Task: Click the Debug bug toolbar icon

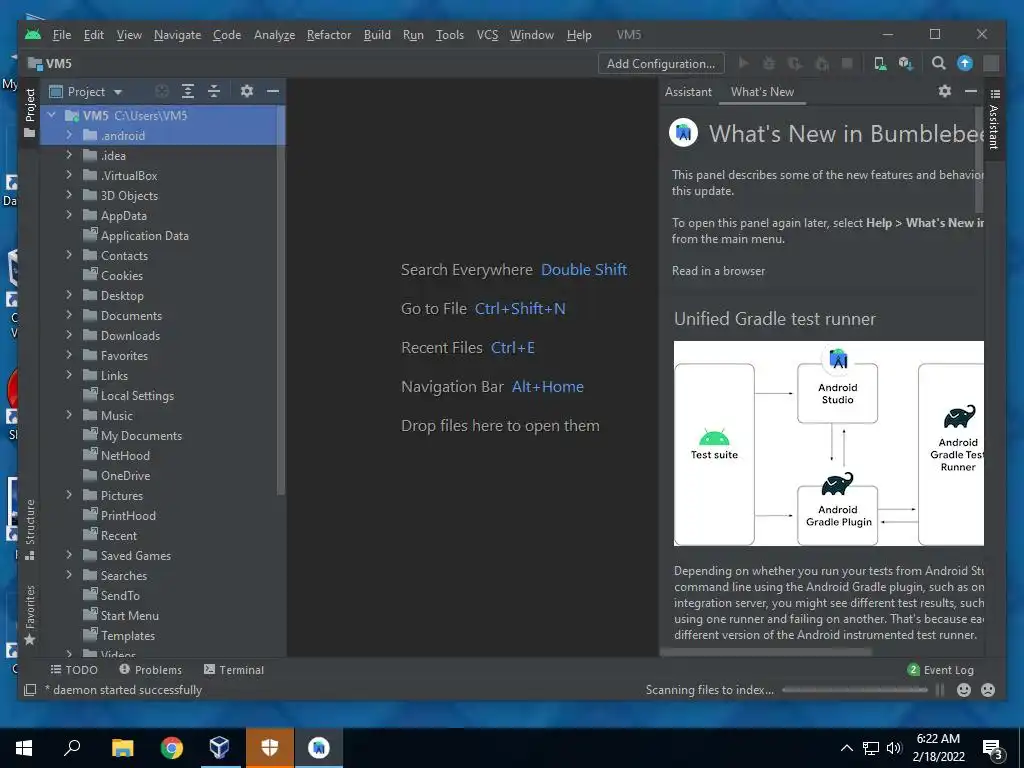Action: (769, 63)
